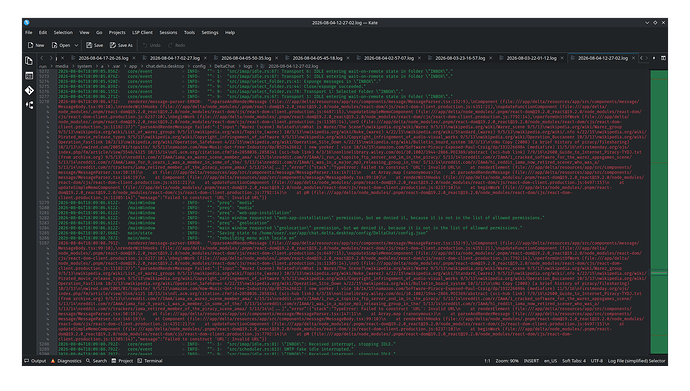This screenshot has width=690, height=391.
Task: Switch to 2026-08-03-22-01-12.log tab
Action: 531,58
